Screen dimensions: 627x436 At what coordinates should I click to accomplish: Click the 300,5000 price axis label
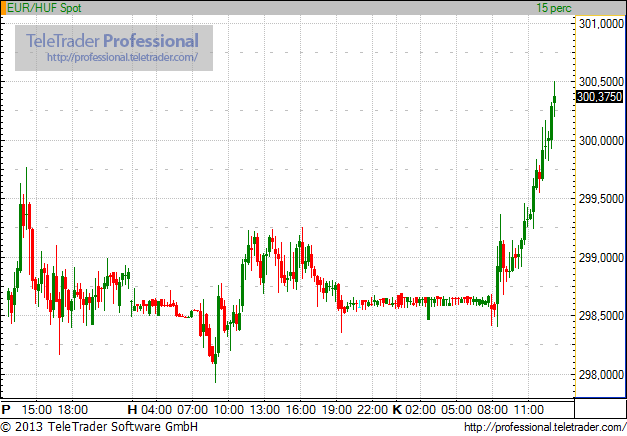pos(601,82)
